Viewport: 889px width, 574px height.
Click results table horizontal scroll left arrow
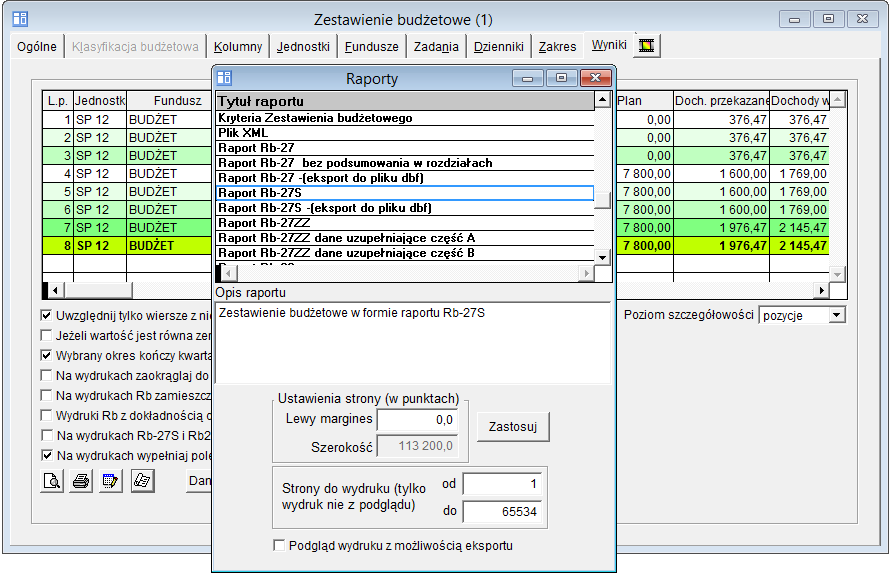click(55, 290)
